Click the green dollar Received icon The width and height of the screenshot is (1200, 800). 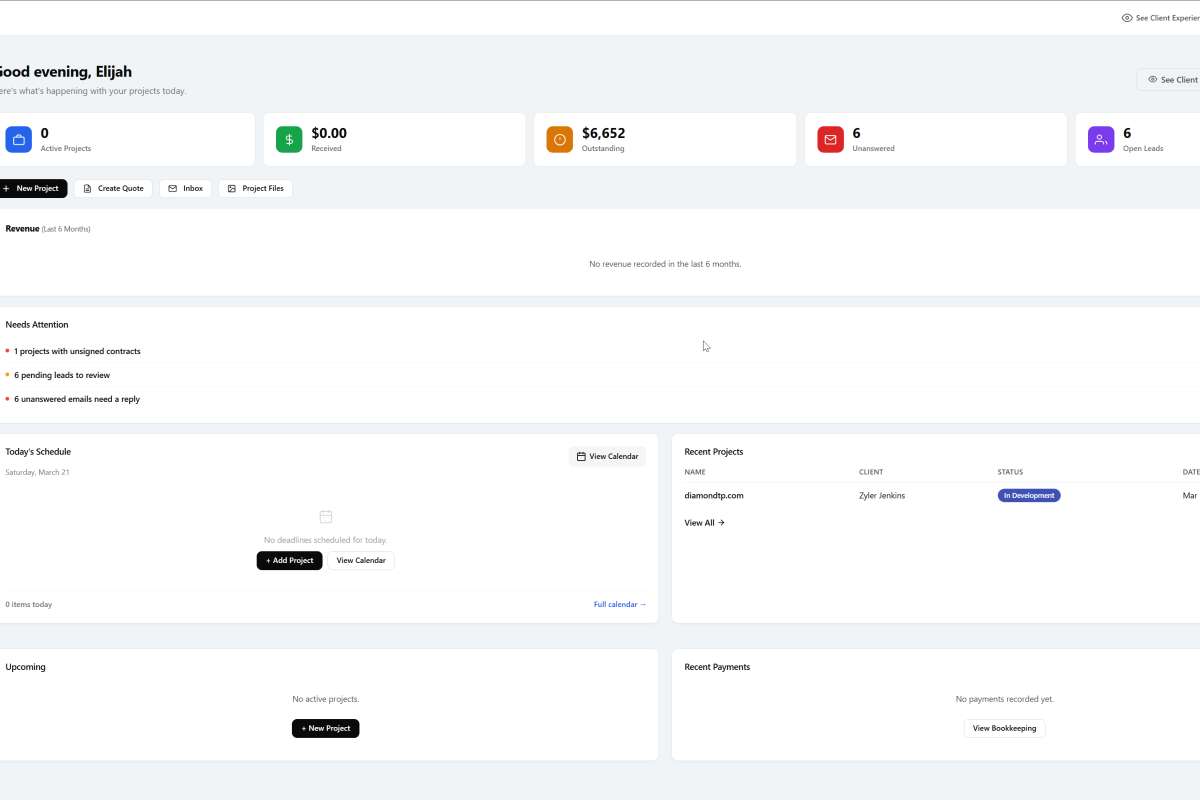tap(289, 140)
